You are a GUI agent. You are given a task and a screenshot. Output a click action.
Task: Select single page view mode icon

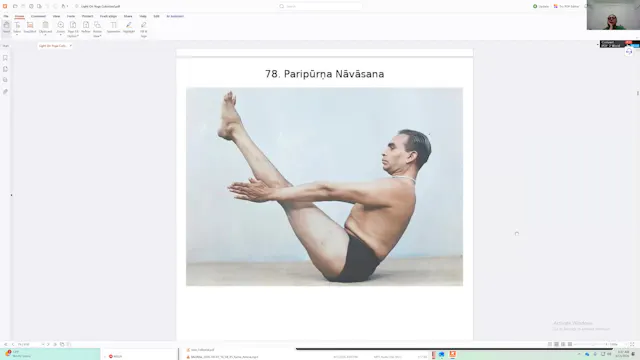550,344
